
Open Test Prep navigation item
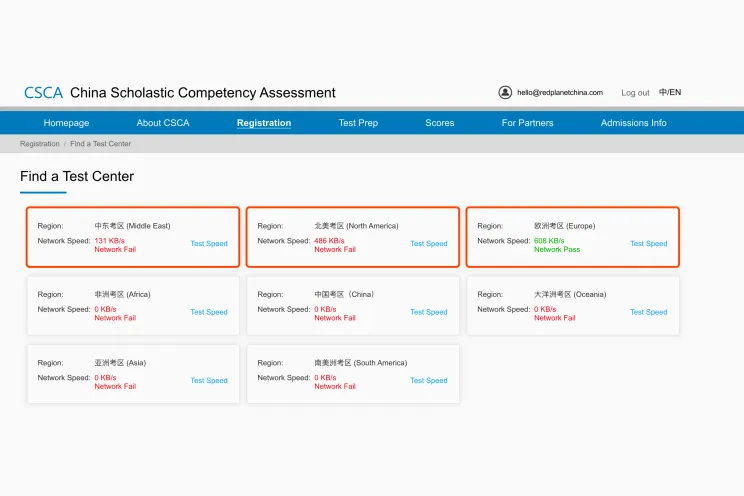(358, 123)
